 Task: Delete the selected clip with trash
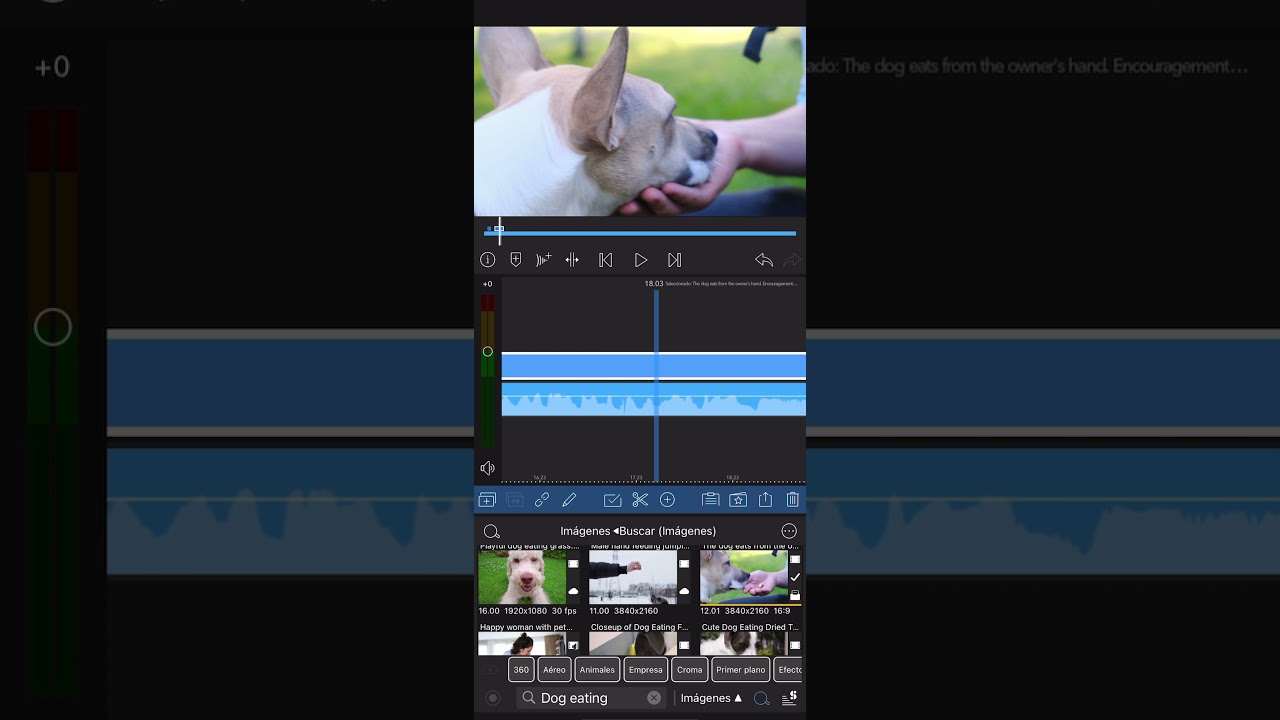coord(793,500)
